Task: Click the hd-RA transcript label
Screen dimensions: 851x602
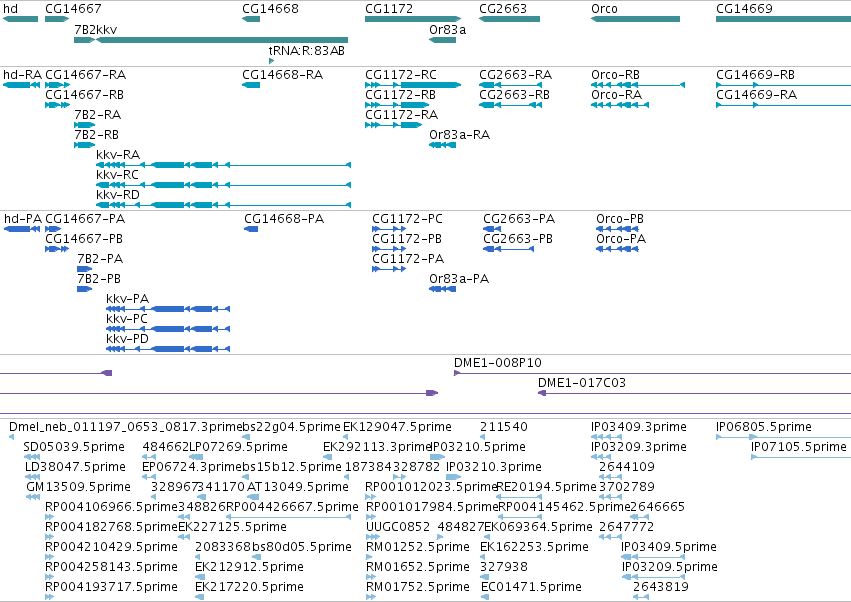Action: point(22,74)
